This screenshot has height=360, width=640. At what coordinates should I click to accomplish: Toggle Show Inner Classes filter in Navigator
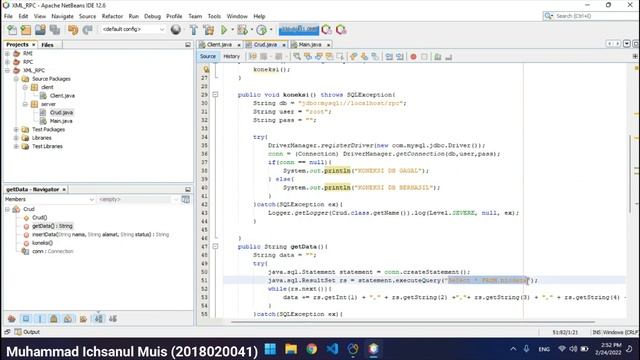click(x=68, y=319)
